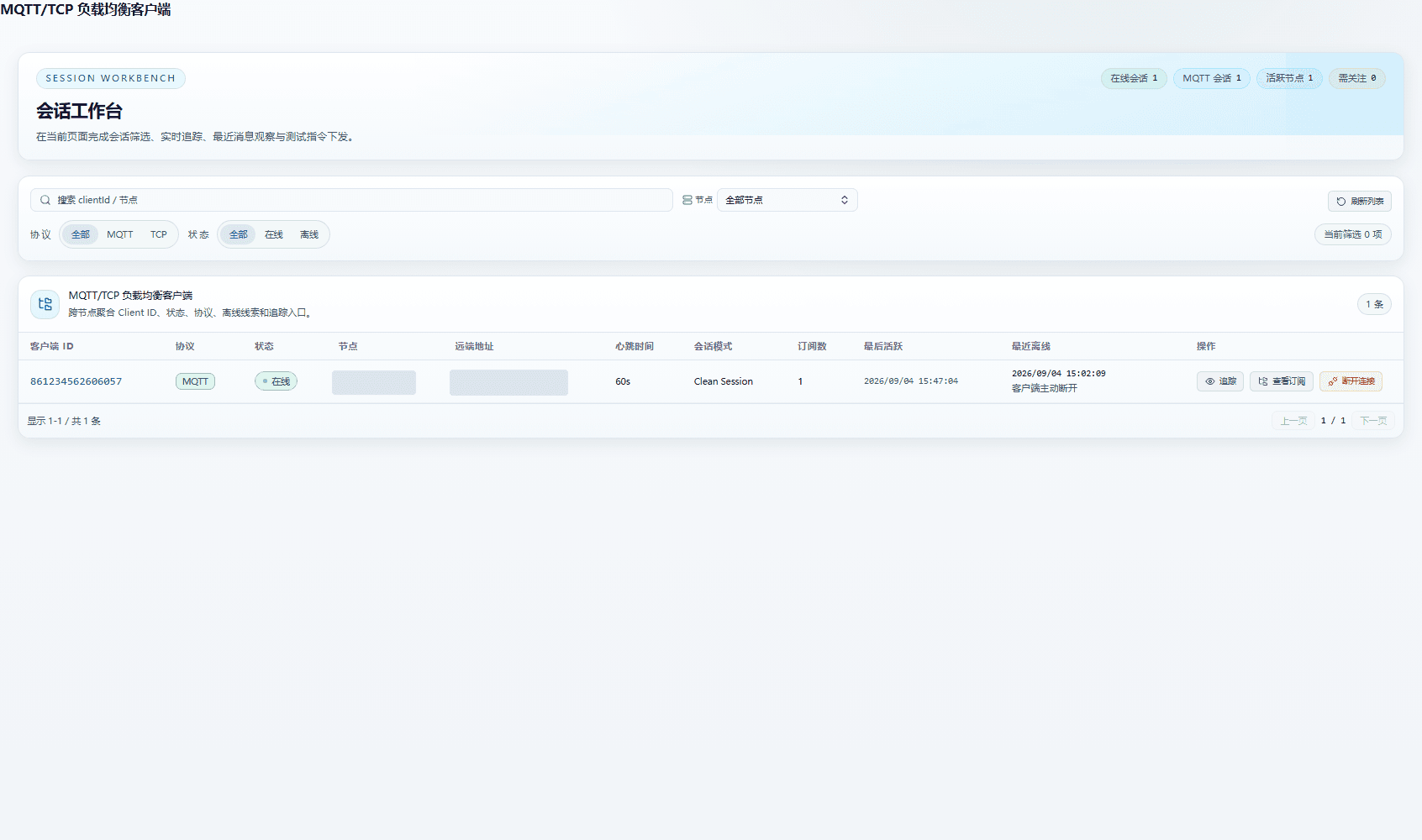
Task: View subscriptions via 查看订阅 button
Action: (1282, 381)
